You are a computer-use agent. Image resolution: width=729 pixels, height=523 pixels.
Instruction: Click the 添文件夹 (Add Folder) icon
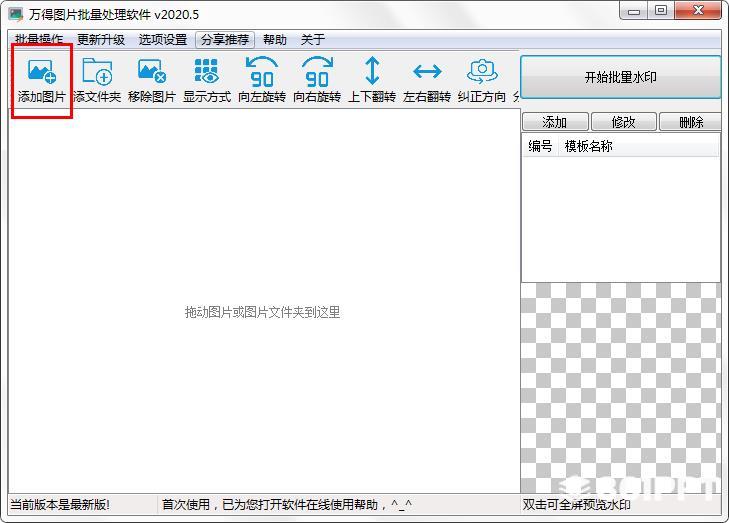click(x=97, y=72)
